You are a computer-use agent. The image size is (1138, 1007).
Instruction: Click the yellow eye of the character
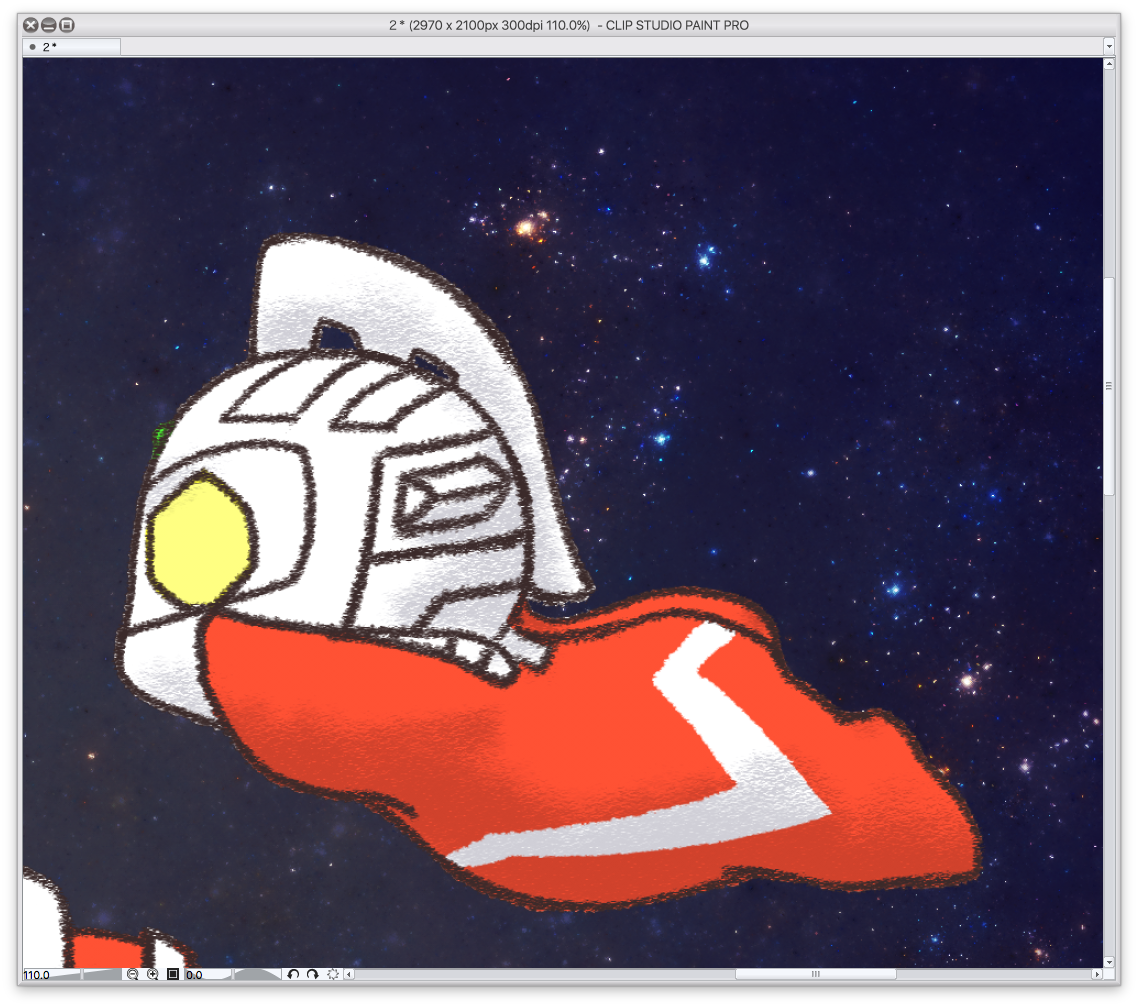click(201, 539)
